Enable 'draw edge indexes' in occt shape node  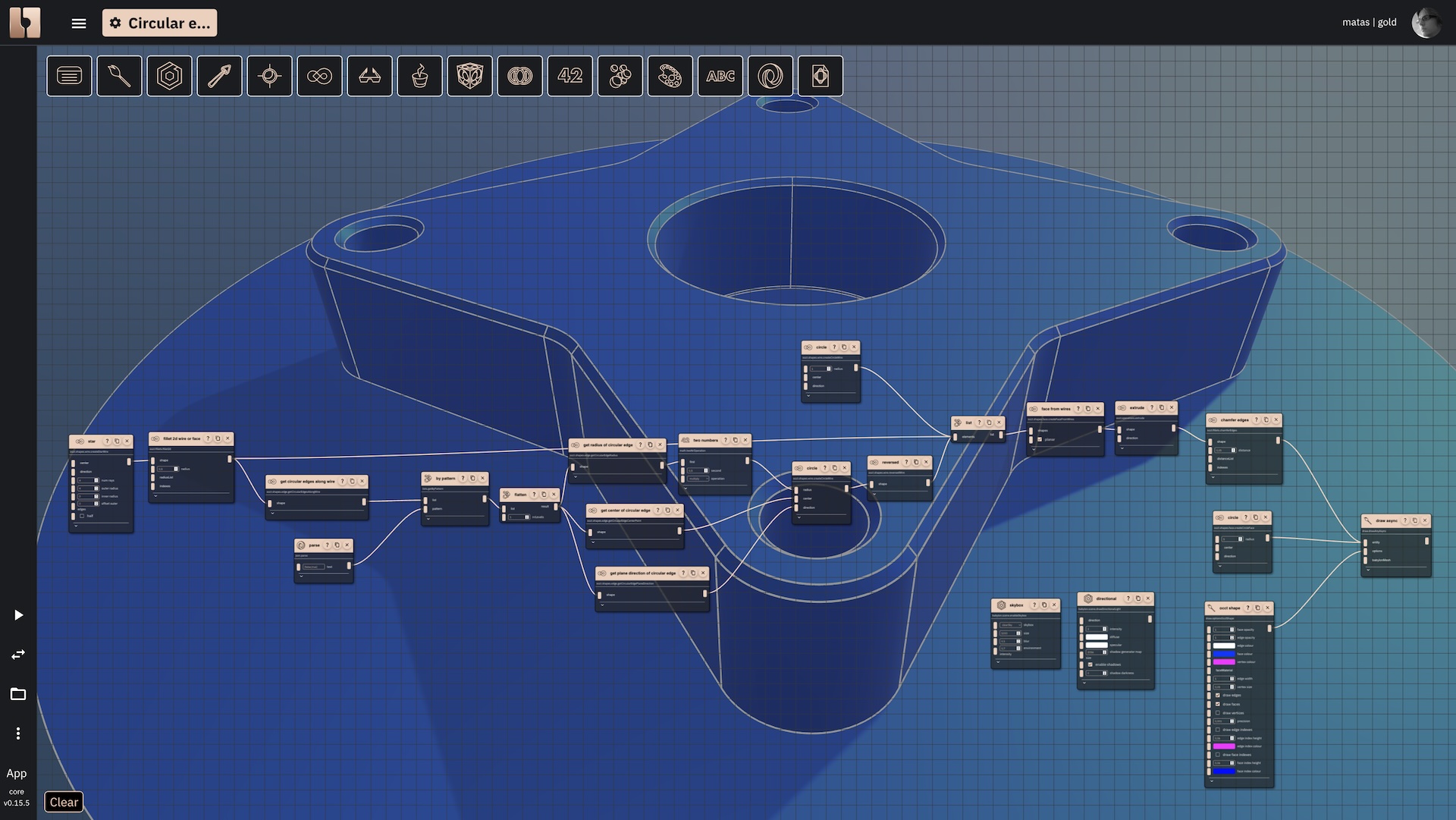tap(1218, 730)
